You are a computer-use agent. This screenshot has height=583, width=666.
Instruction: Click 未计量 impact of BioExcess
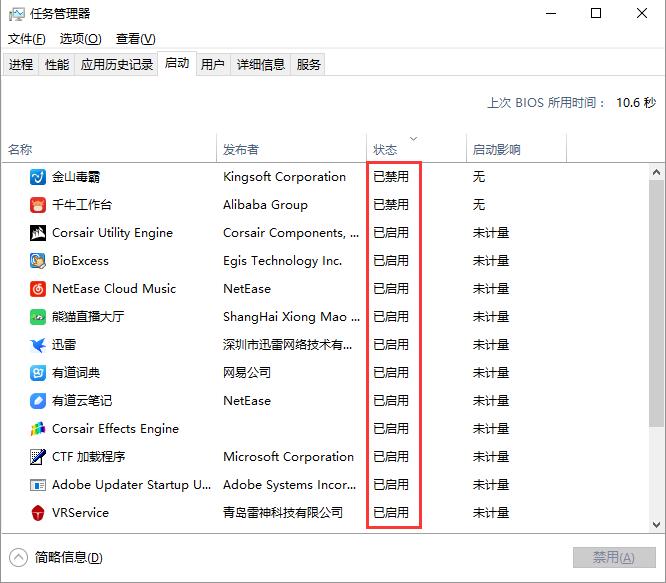(491, 261)
